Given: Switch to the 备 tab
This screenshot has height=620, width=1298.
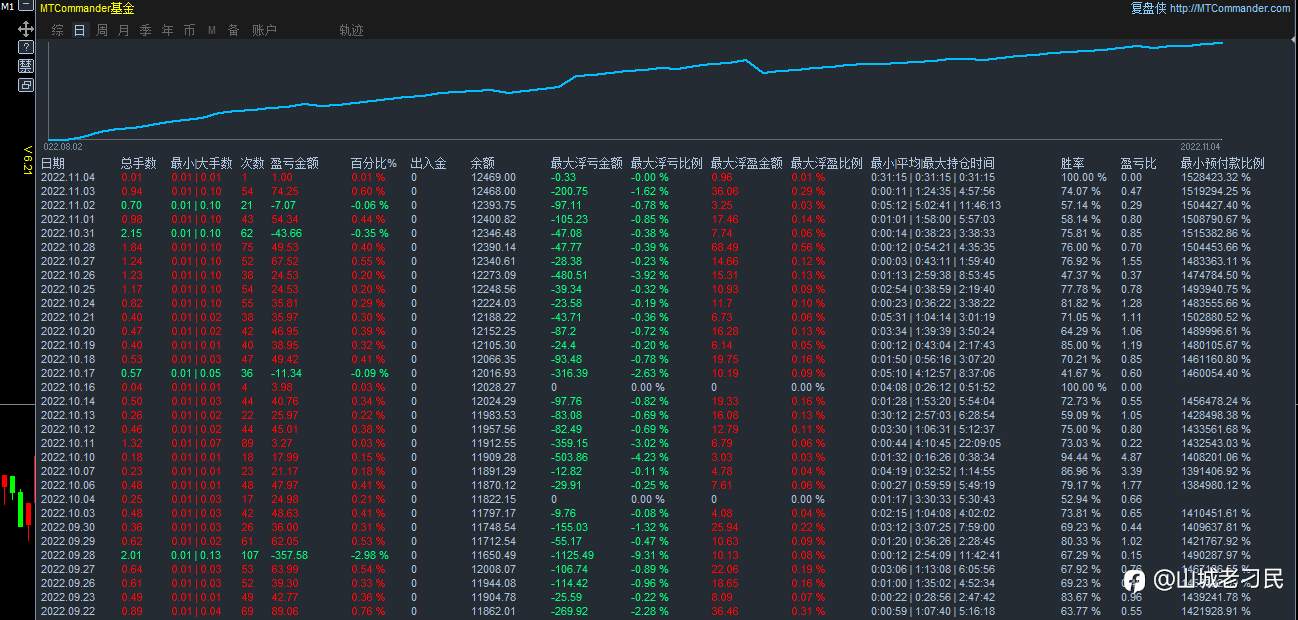Looking at the screenshot, I should (234, 30).
